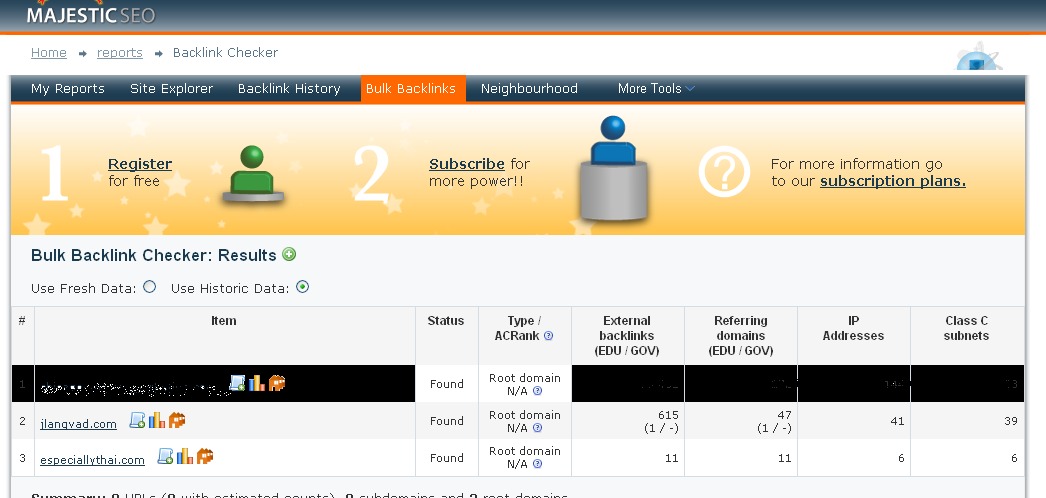Expand the More Tools dropdown

click(x=656, y=89)
